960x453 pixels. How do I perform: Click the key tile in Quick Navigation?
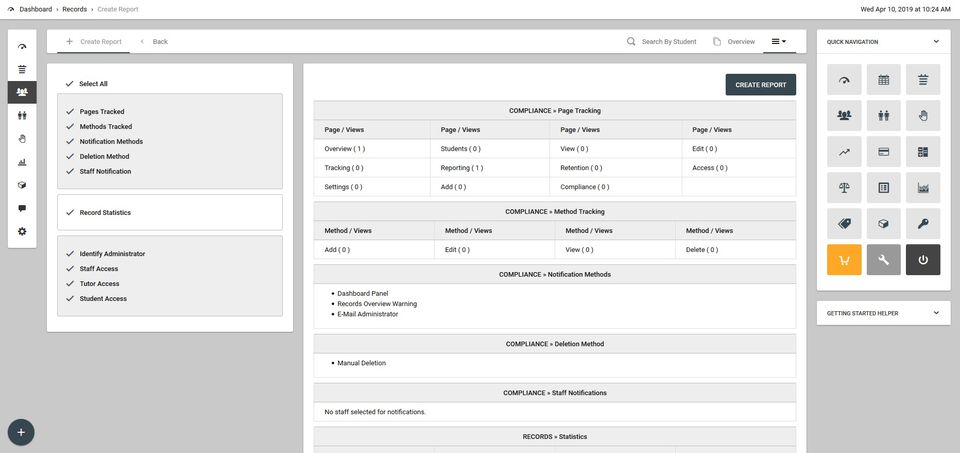923,223
